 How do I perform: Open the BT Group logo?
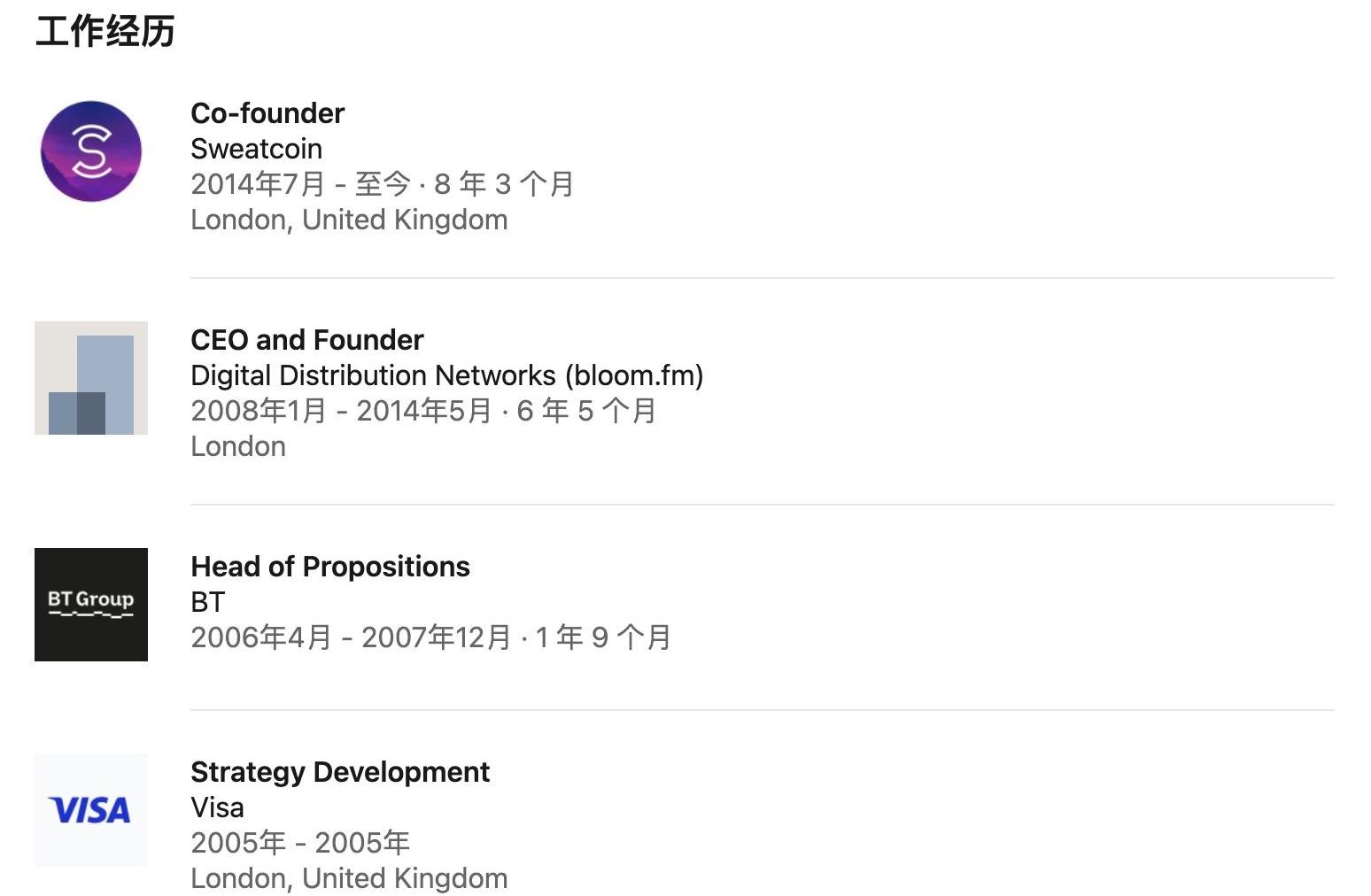coord(91,605)
